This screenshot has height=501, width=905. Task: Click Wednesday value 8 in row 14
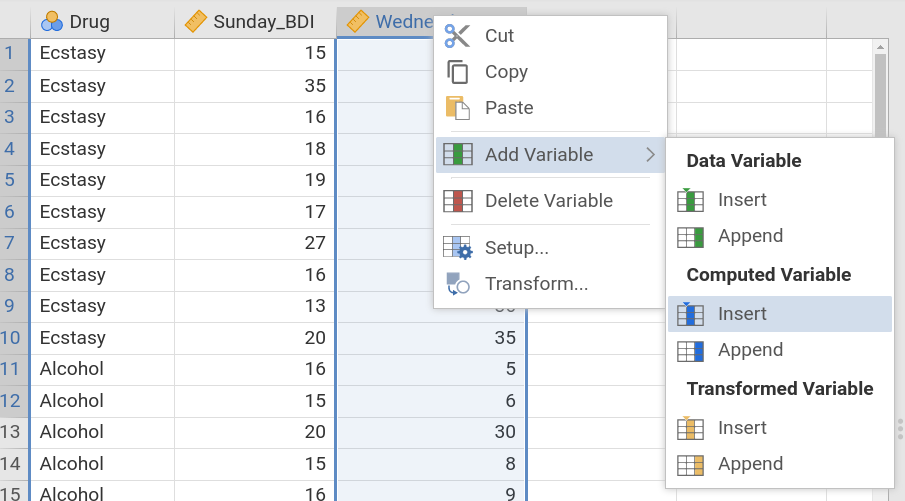(431, 464)
